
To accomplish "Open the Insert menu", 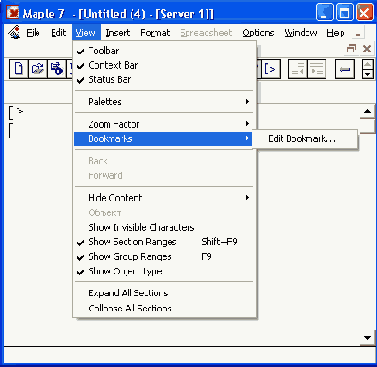I will point(118,33).
